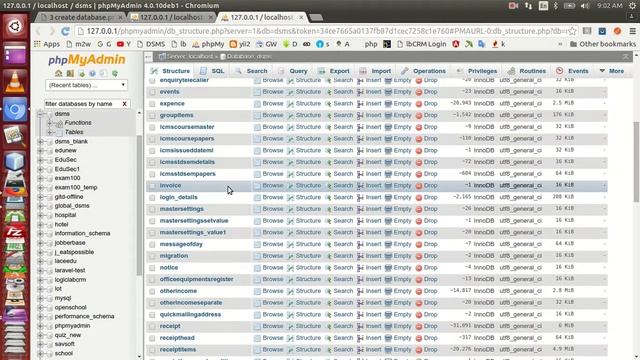
Task: Click the navigation panel scrollbar thumb
Action: point(139,205)
